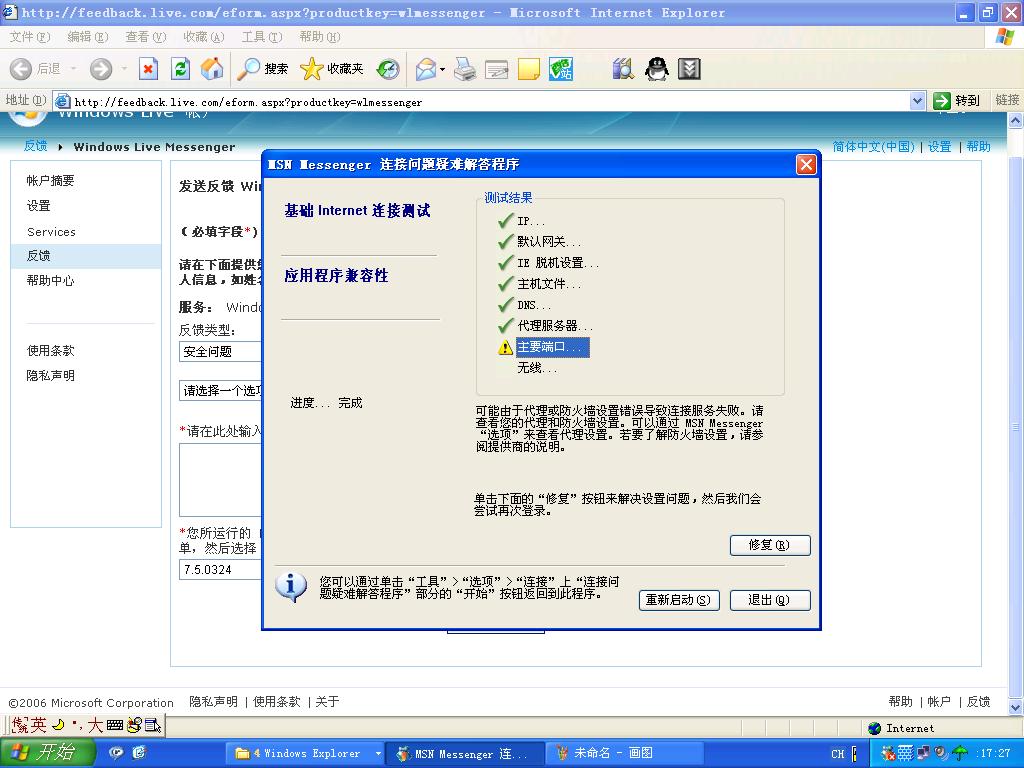This screenshot has width=1024, height=768.
Task: Click the moon icon in the IME bar
Action: 58,724
